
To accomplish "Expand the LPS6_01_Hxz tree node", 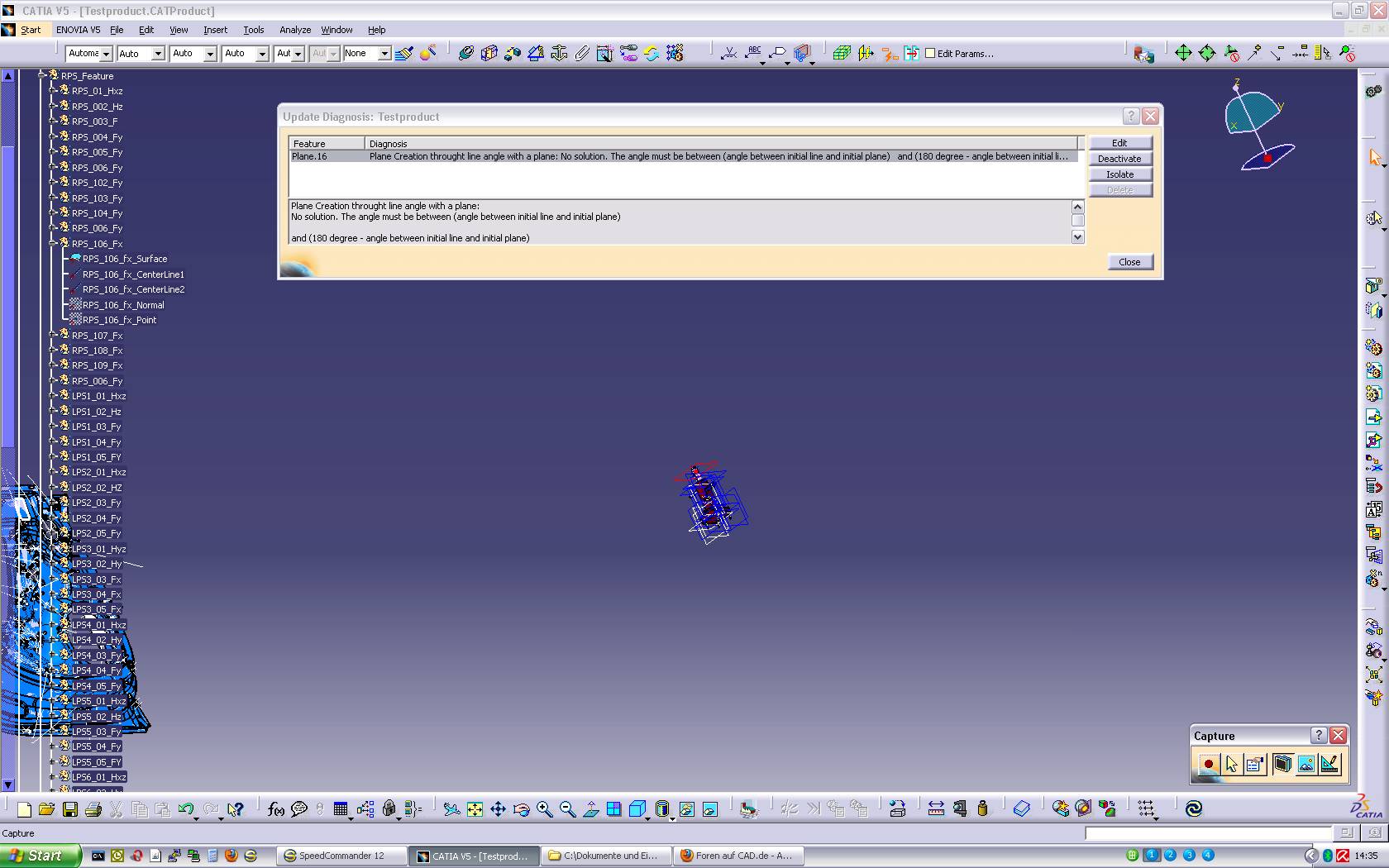I will click(x=52, y=776).
